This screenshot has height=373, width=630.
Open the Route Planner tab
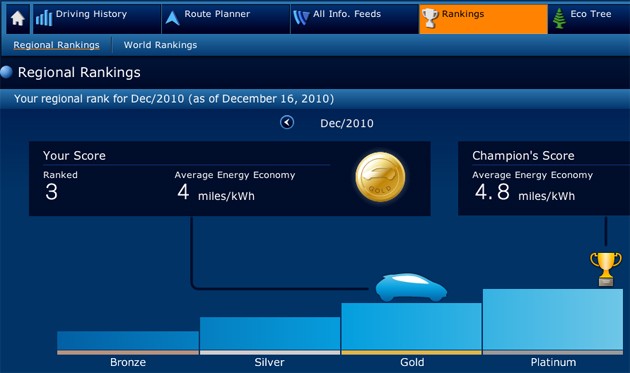pos(226,18)
